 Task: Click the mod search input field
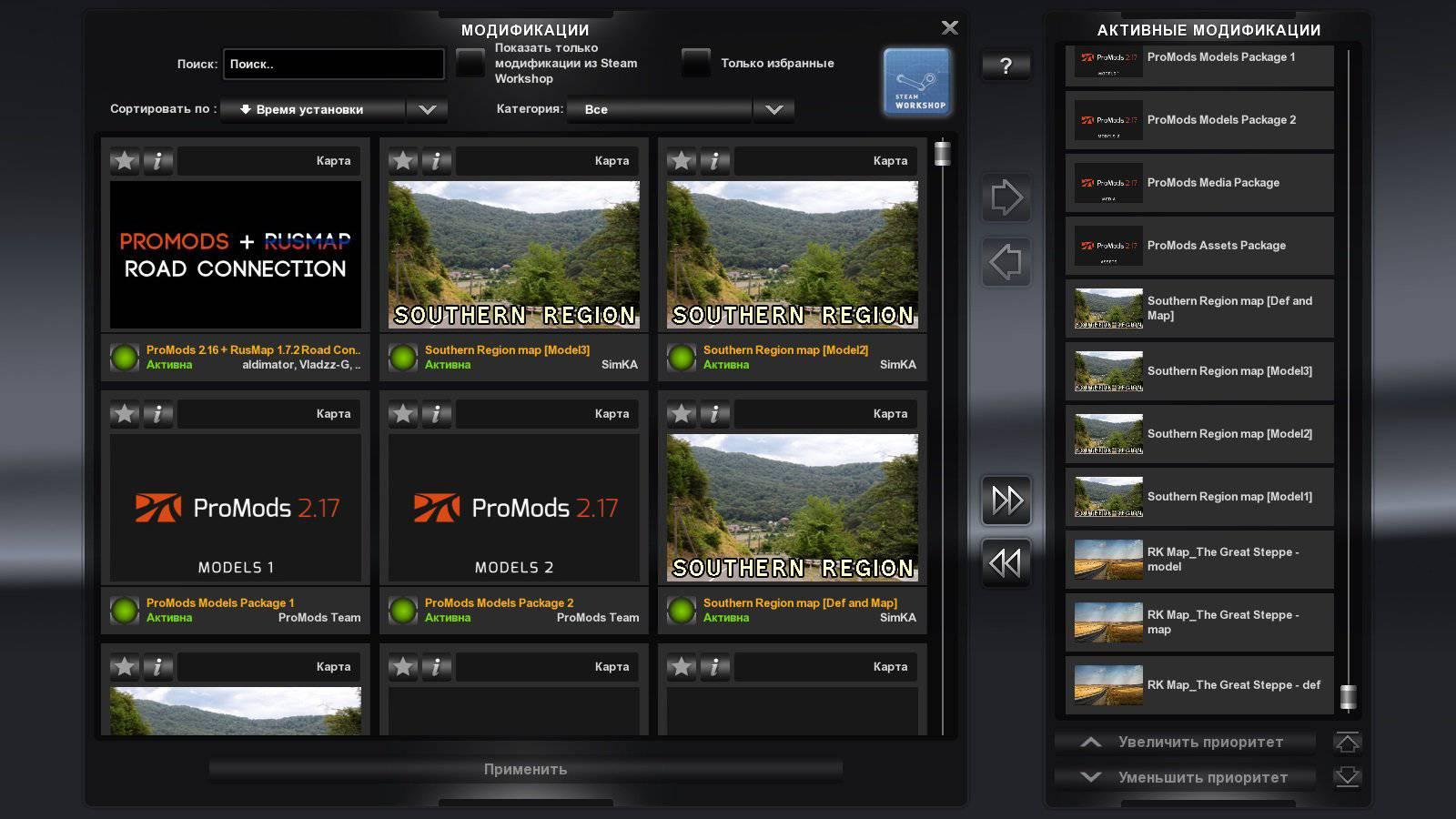(333, 64)
